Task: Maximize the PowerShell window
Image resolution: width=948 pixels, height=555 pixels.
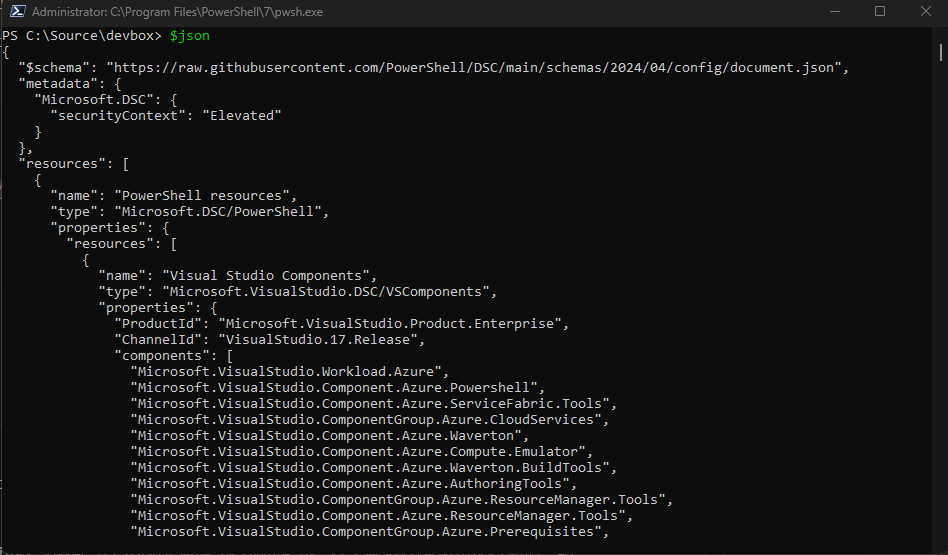Action: pyautogui.click(x=880, y=11)
